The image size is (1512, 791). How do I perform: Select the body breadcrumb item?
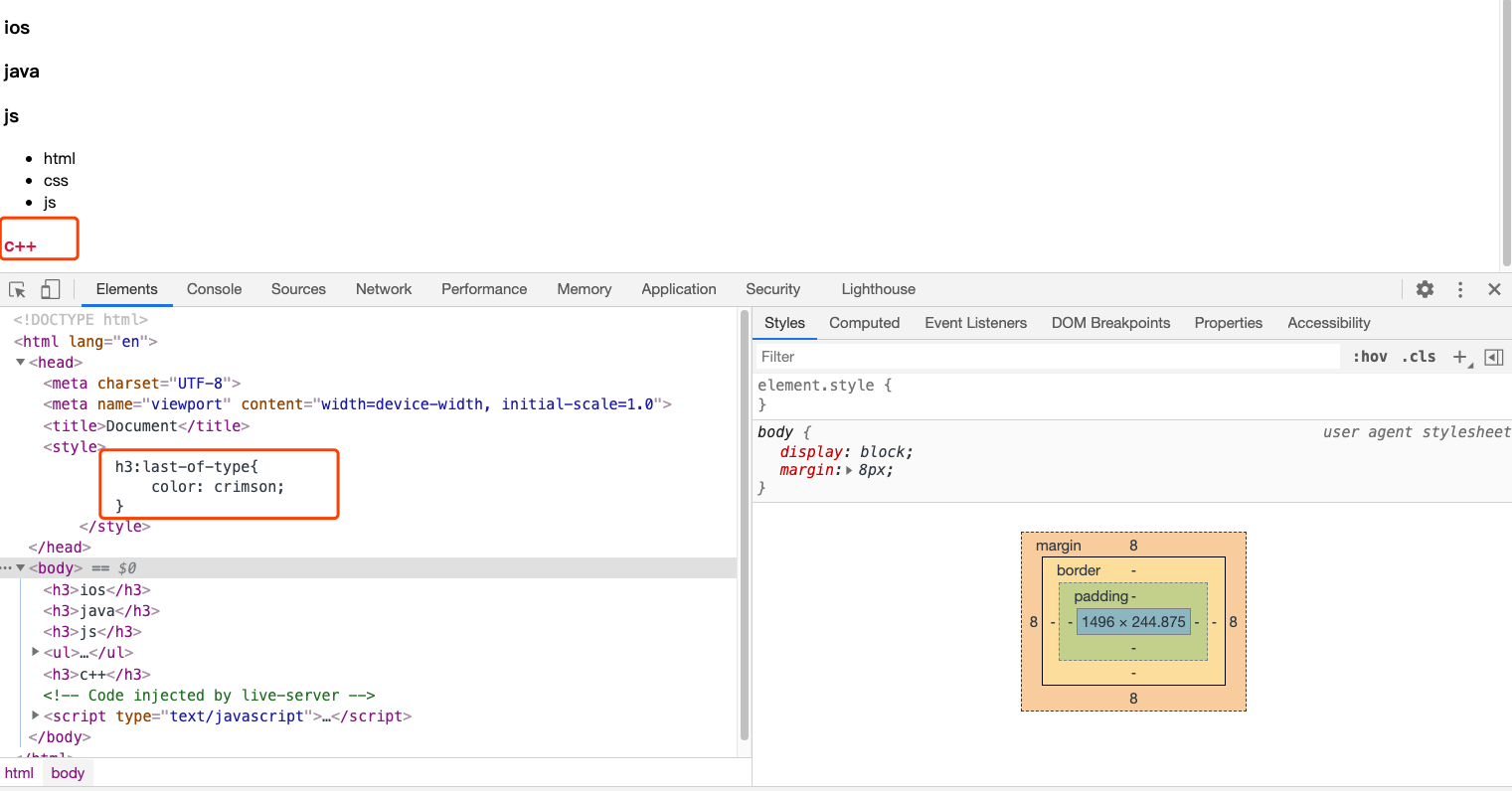[68, 773]
